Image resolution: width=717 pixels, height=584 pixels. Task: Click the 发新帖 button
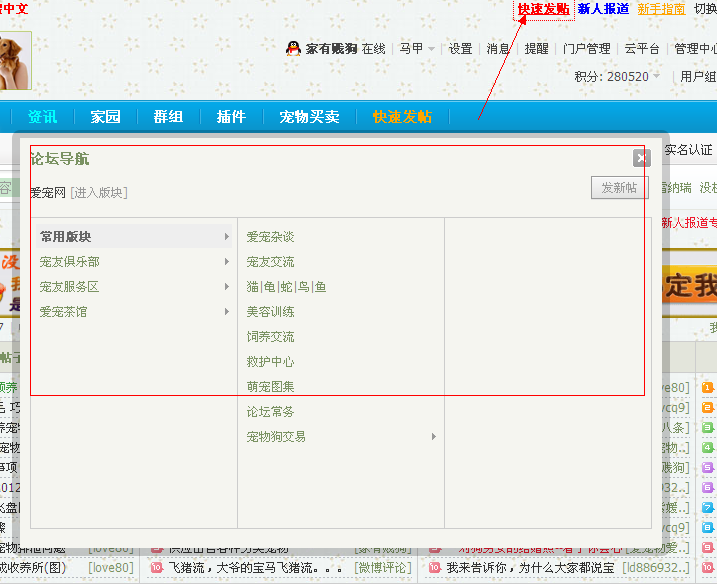tap(620, 188)
